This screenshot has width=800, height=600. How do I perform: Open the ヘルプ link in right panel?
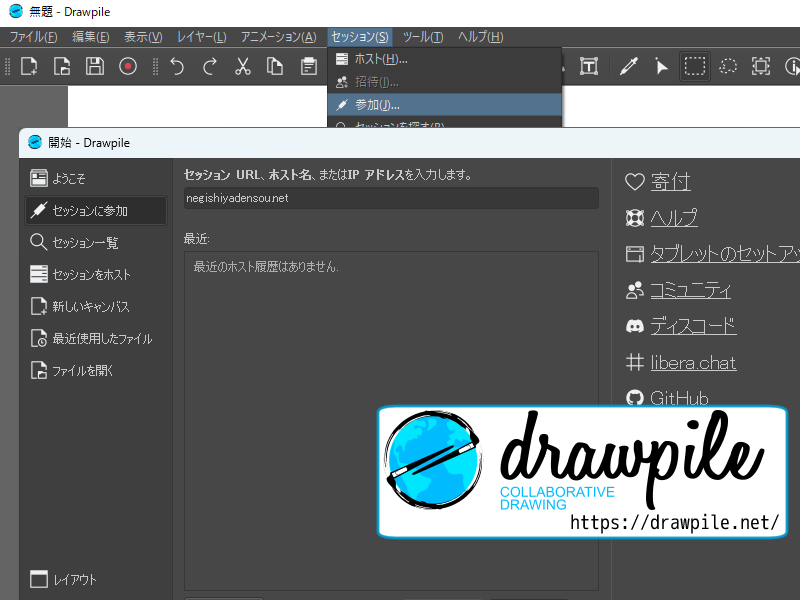(673, 218)
